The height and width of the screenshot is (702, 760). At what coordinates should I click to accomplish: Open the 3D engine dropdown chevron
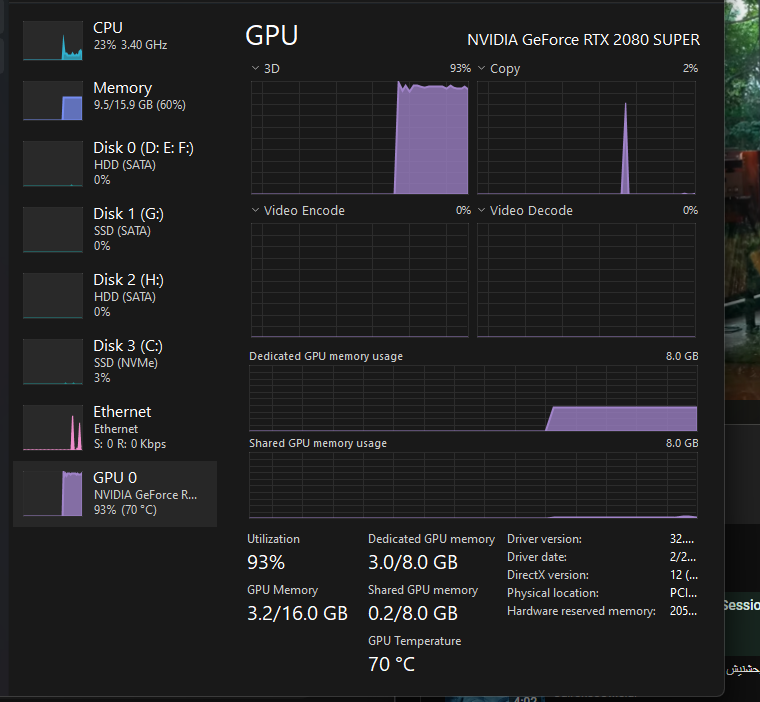pyautogui.click(x=255, y=68)
